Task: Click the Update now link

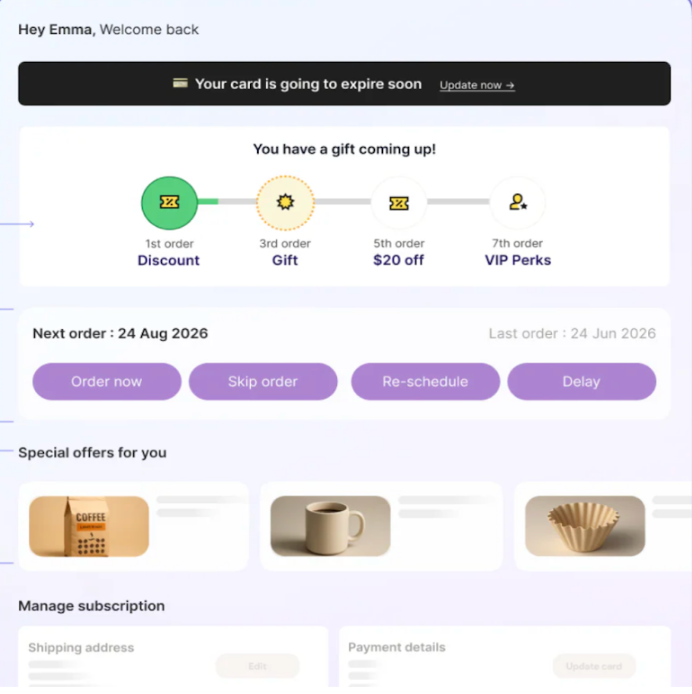Action: (x=477, y=85)
